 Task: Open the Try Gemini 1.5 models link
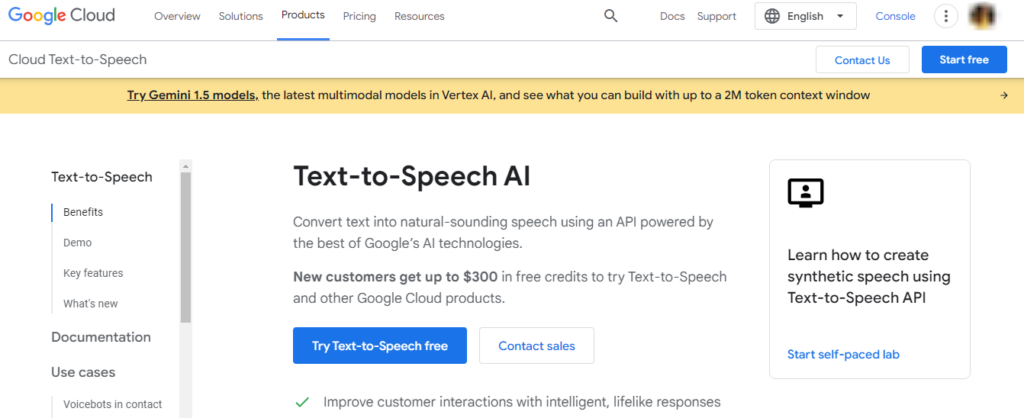(192, 96)
